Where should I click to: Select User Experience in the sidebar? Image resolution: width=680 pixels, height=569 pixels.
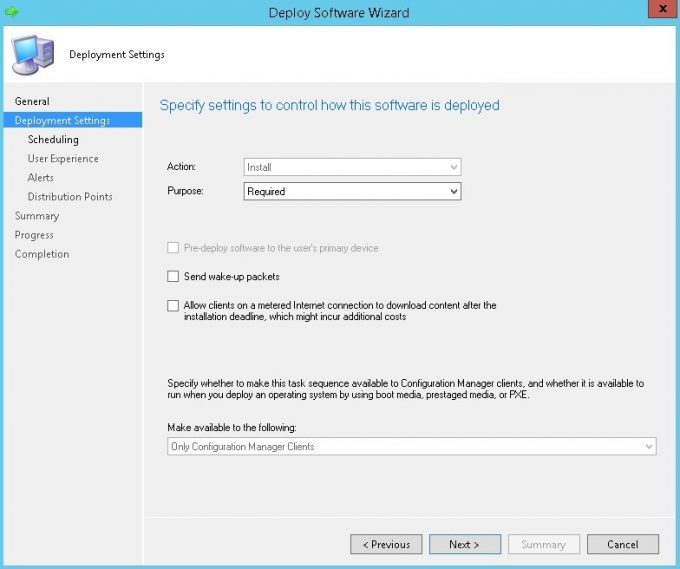click(x=63, y=159)
